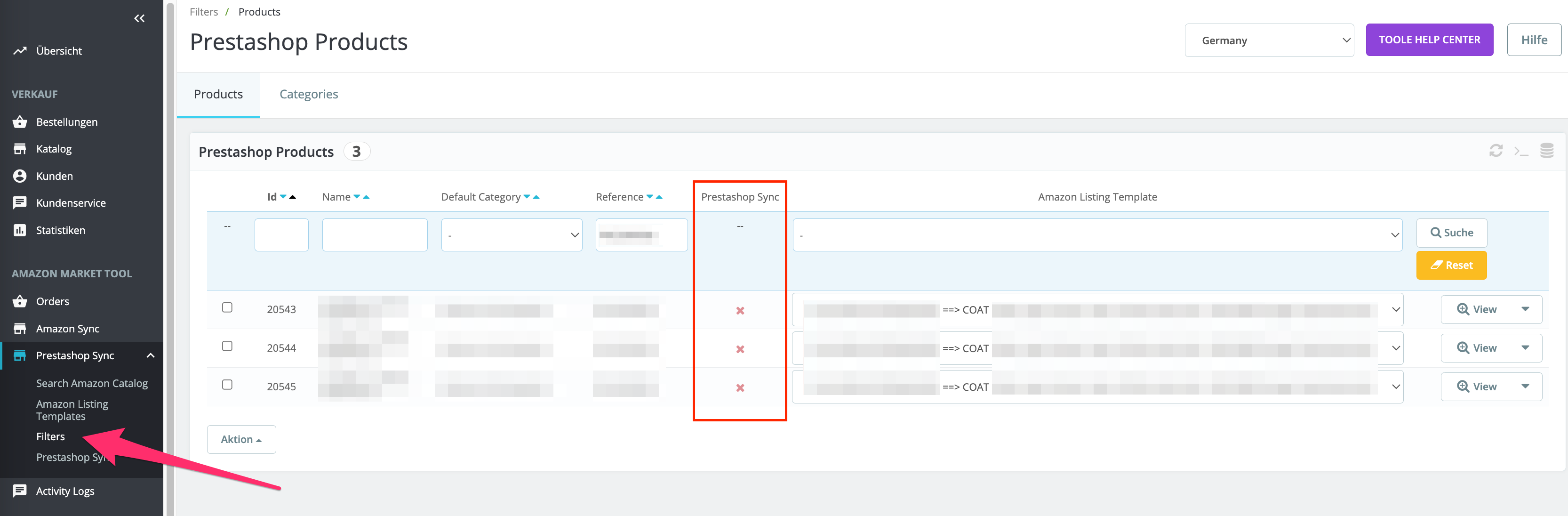Click the TOOLE HELP CENTER button
Viewport: 1568px width, 516px height.
click(x=1429, y=40)
